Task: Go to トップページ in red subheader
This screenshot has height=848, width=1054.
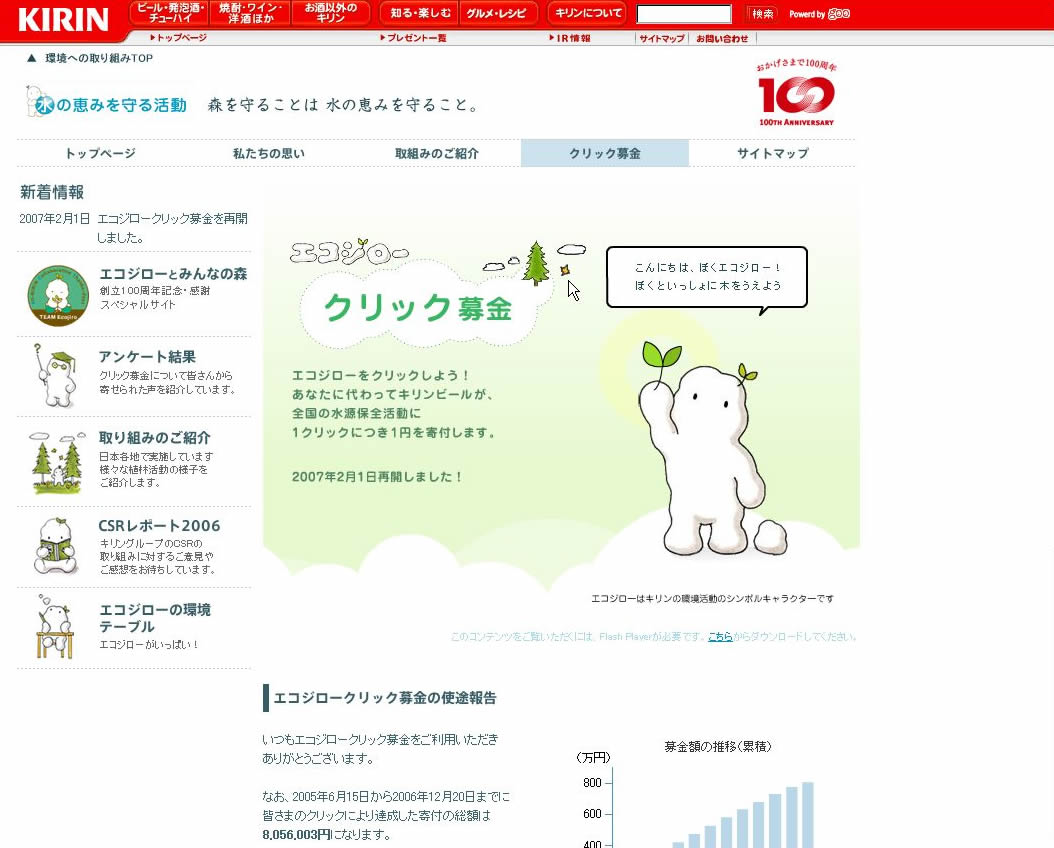Action: [179, 38]
